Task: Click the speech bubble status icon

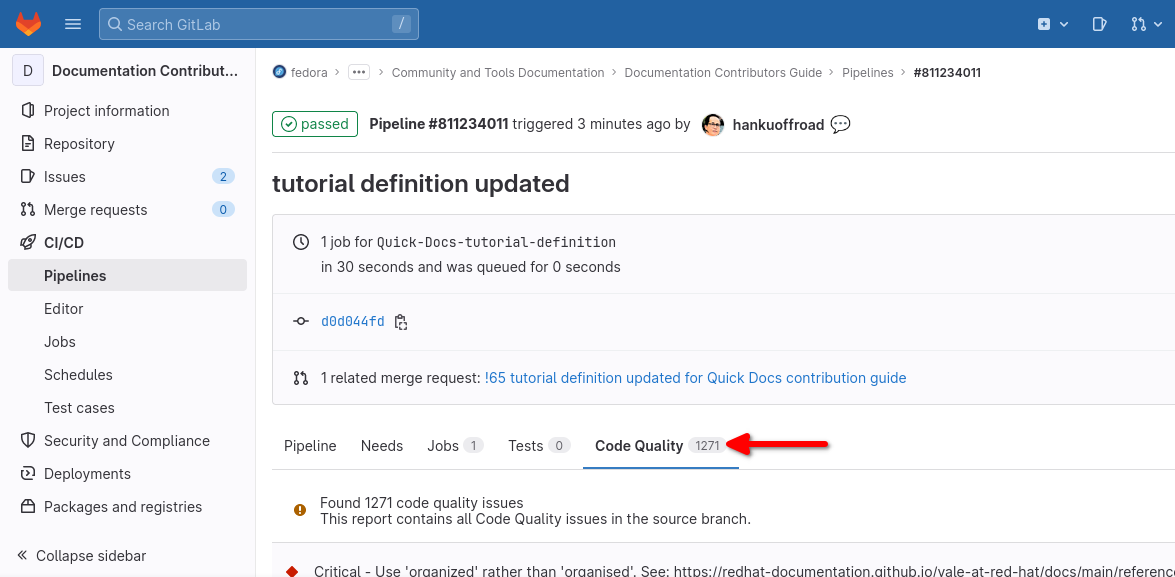Action: click(x=841, y=125)
